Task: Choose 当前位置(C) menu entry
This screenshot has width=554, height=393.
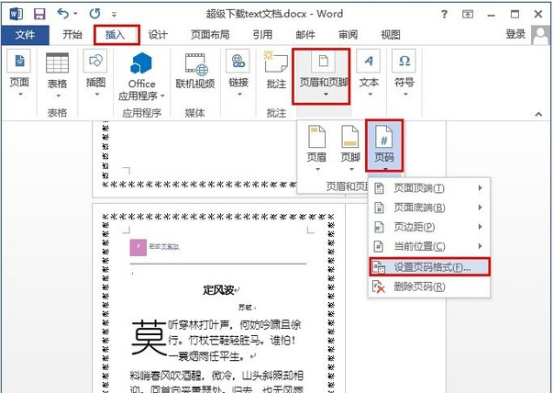Action: pyautogui.click(x=429, y=246)
